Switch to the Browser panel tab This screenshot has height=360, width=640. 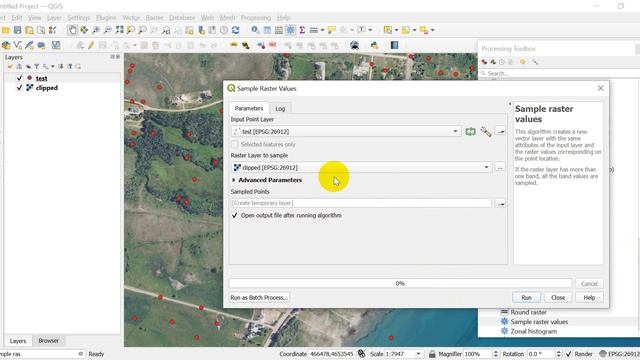pos(48,340)
